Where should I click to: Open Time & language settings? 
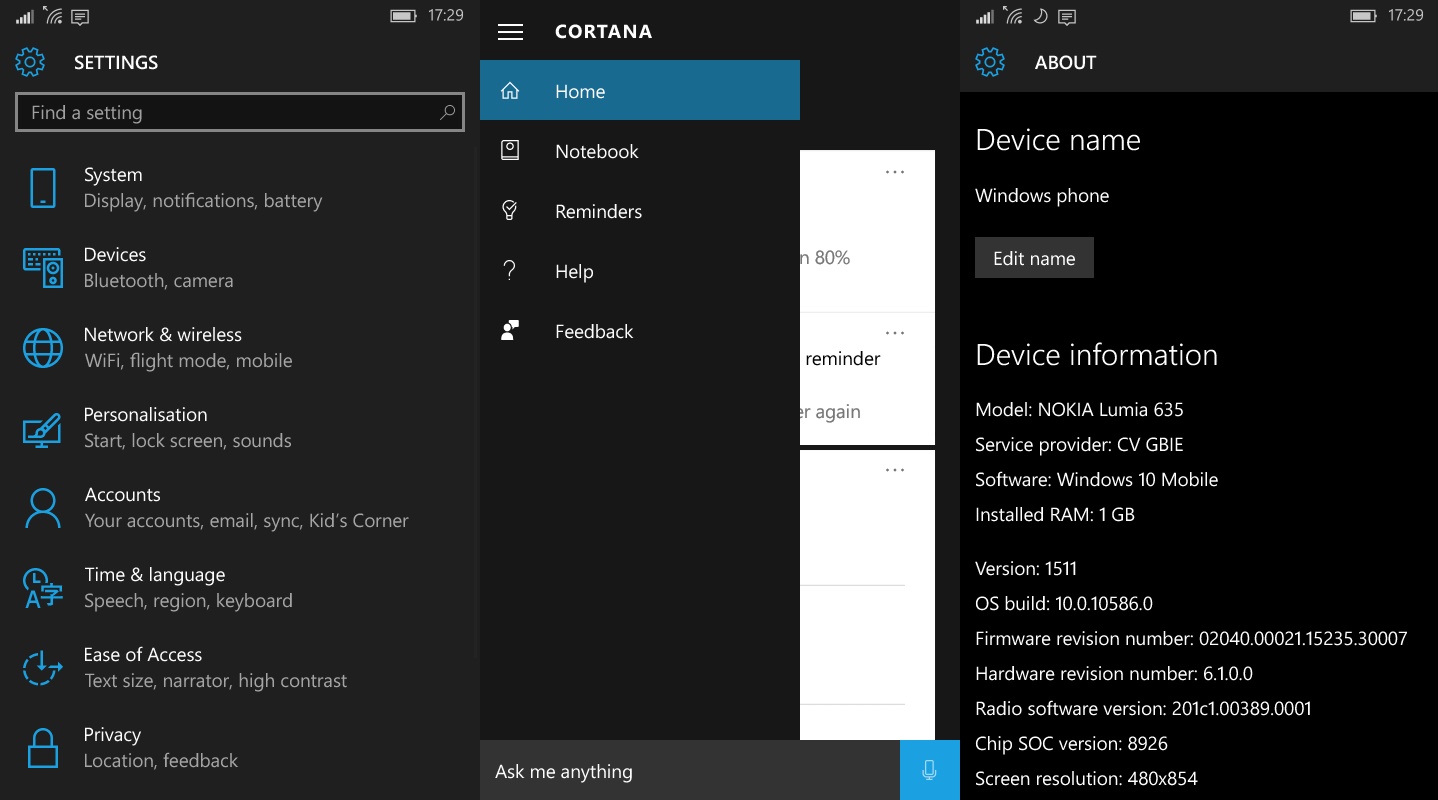240,588
